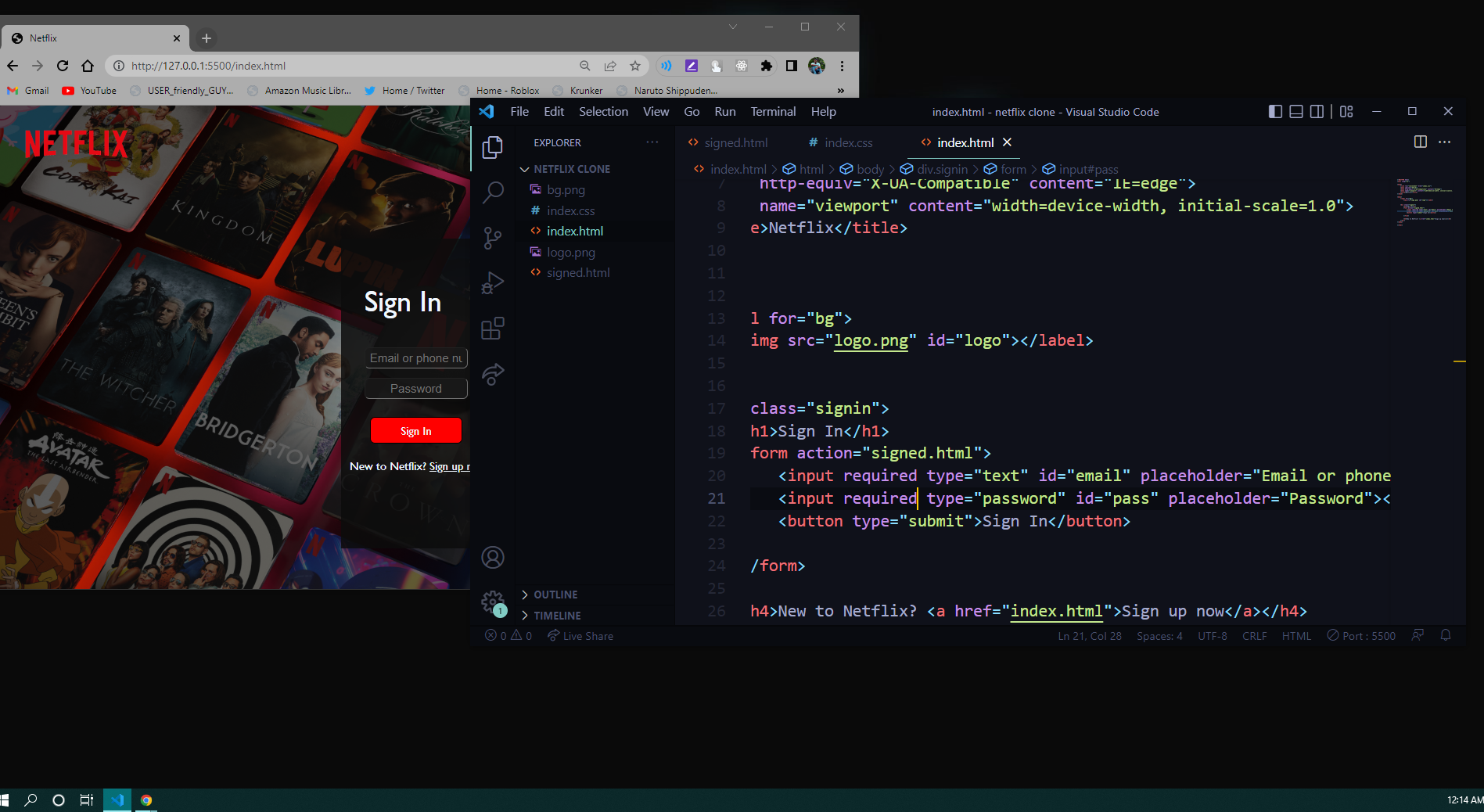
Task: Open the Sign up link on Netflix page
Action: click(448, 465)
